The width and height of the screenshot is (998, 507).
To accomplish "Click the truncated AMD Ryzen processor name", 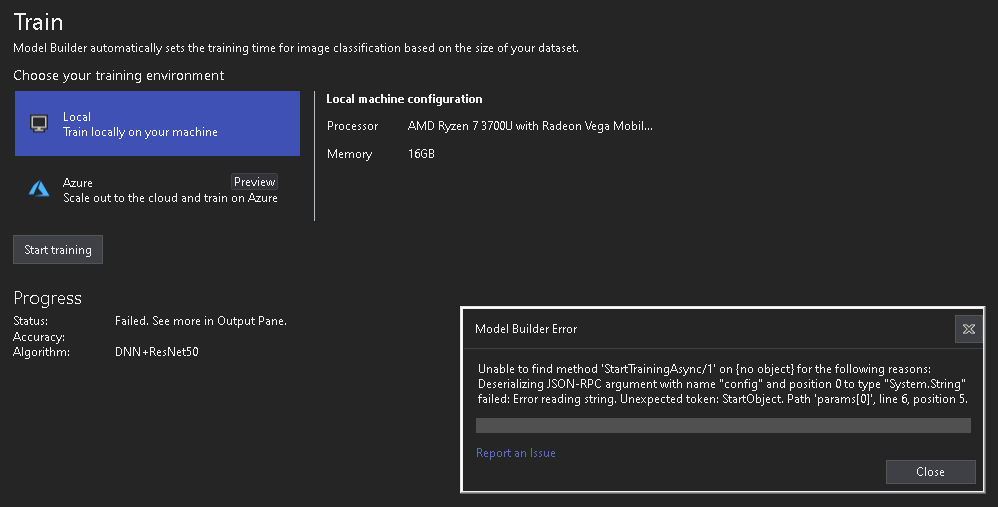I will 530,126.
